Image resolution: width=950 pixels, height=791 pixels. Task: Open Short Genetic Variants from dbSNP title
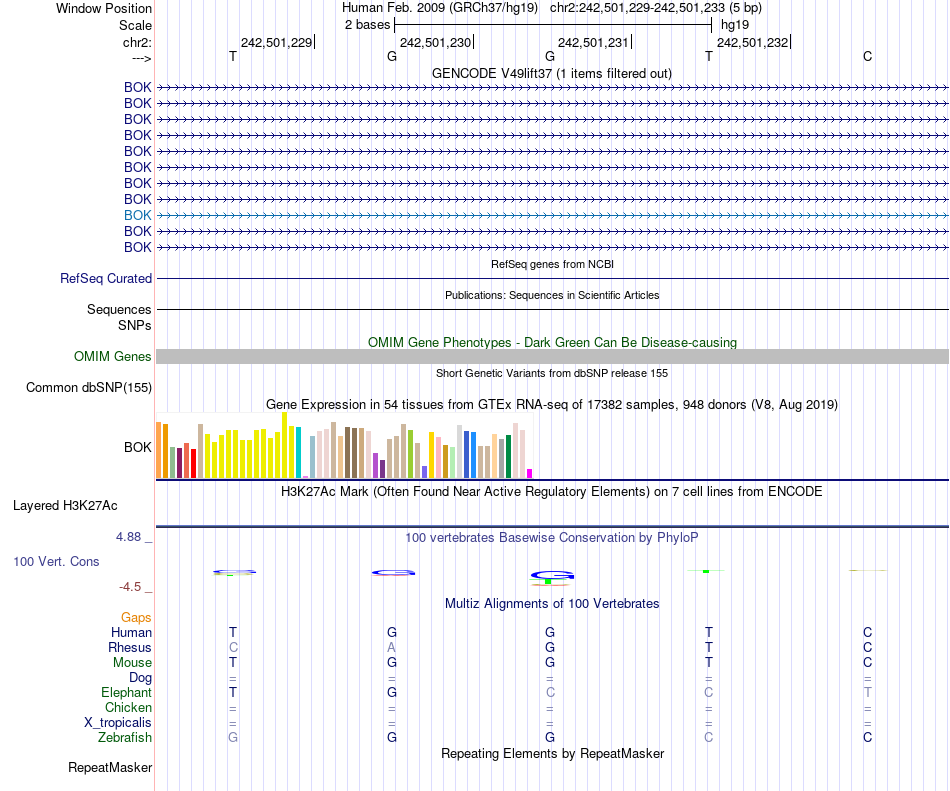552,373
